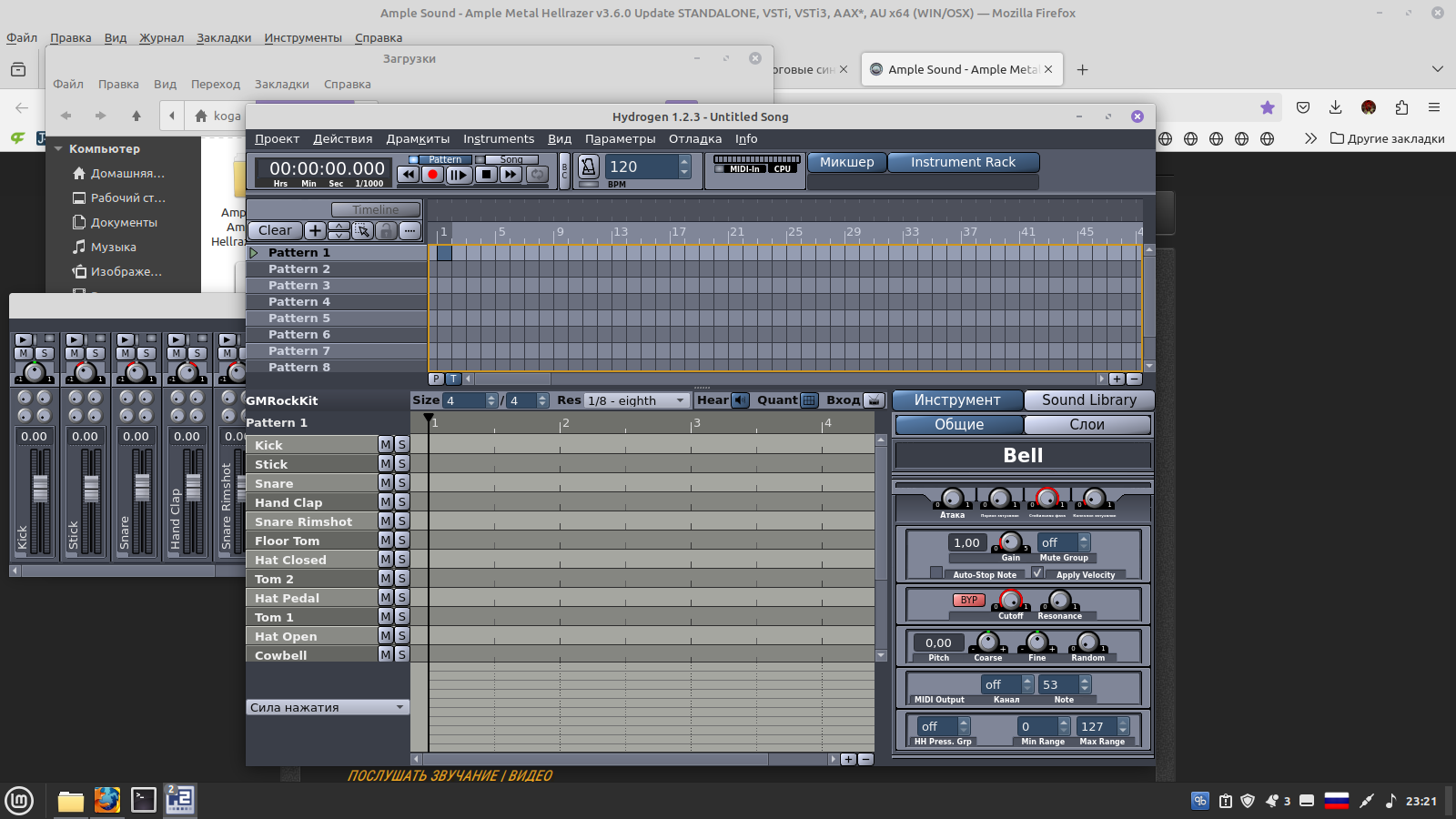Toggle the Вход drumkit input icon

pyautogui.click(x=874, y=400)
